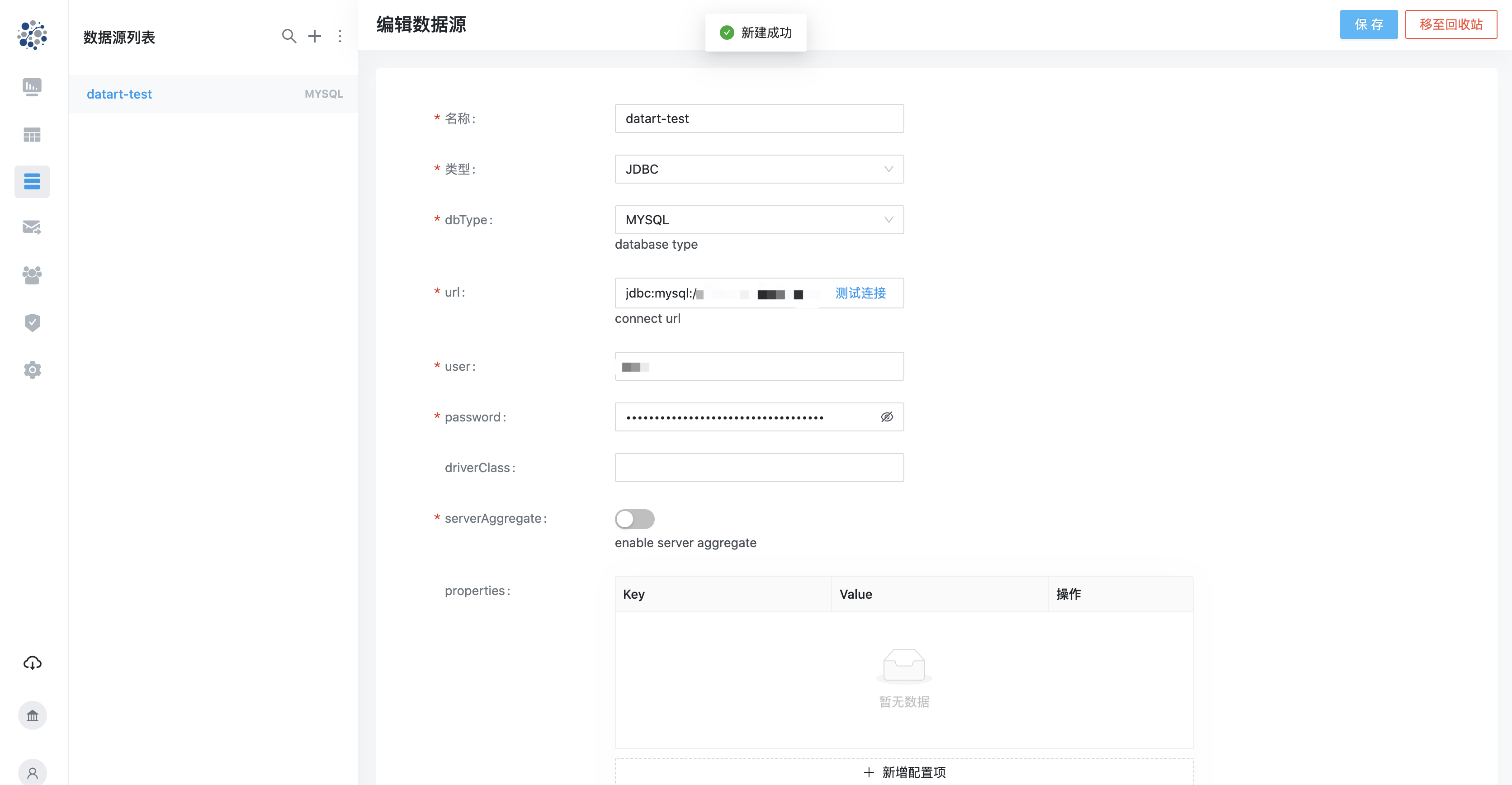Click the Datart logo icon

coord(32,35)
